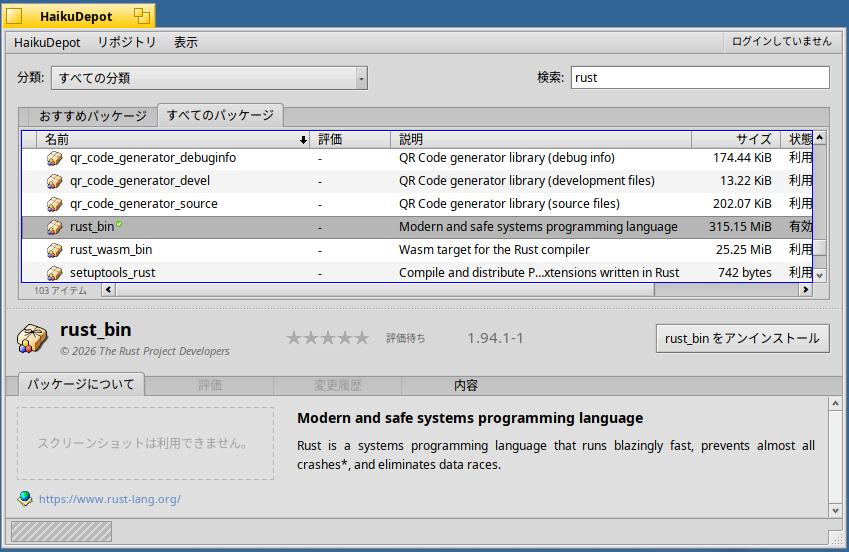Image resolution: width=849 pixels, height=552 pixels.
Task: Click the 13.22 KiB size cell
Action: [x=746, y=181]
